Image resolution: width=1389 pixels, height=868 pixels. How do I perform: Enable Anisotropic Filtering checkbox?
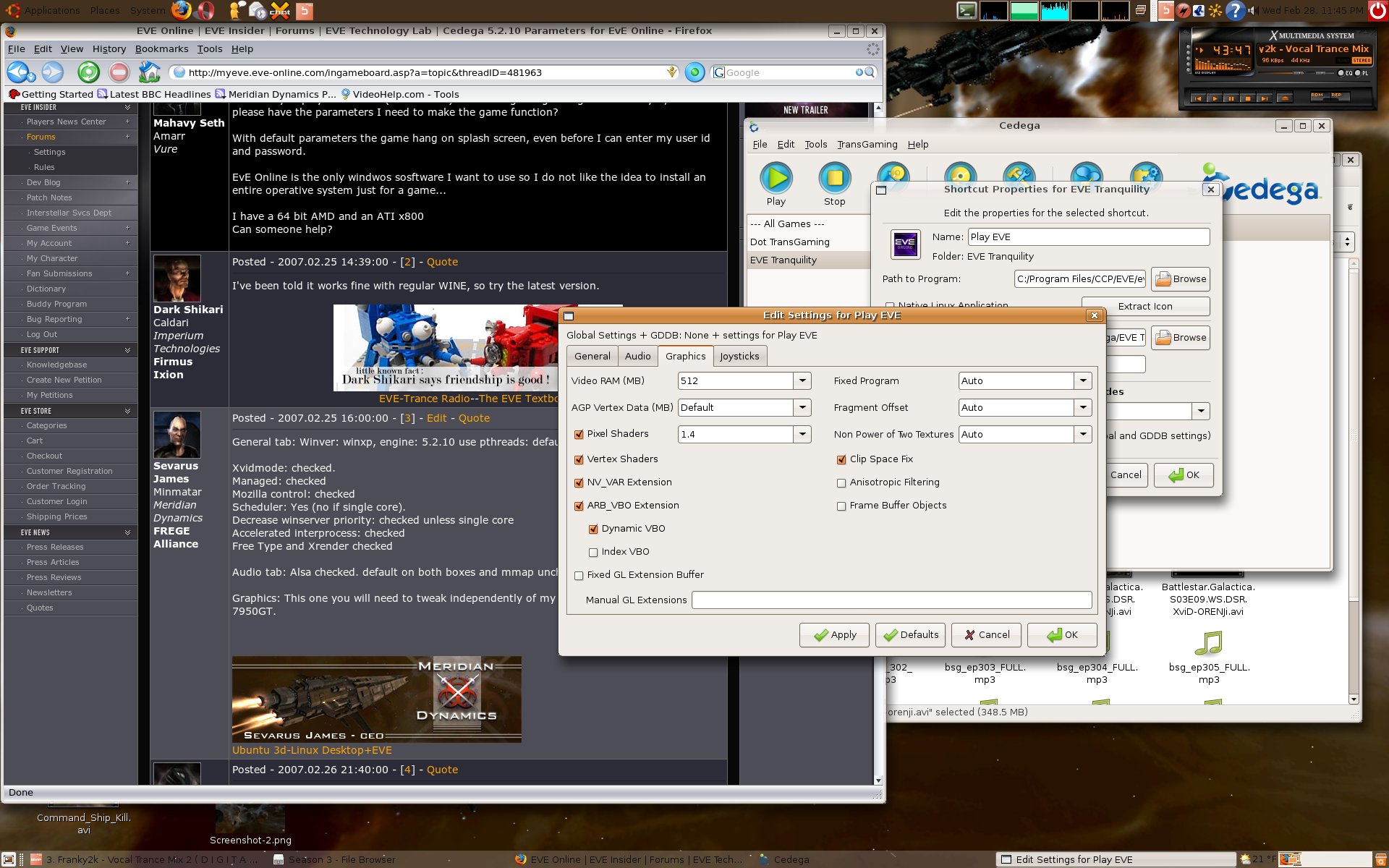841,483
